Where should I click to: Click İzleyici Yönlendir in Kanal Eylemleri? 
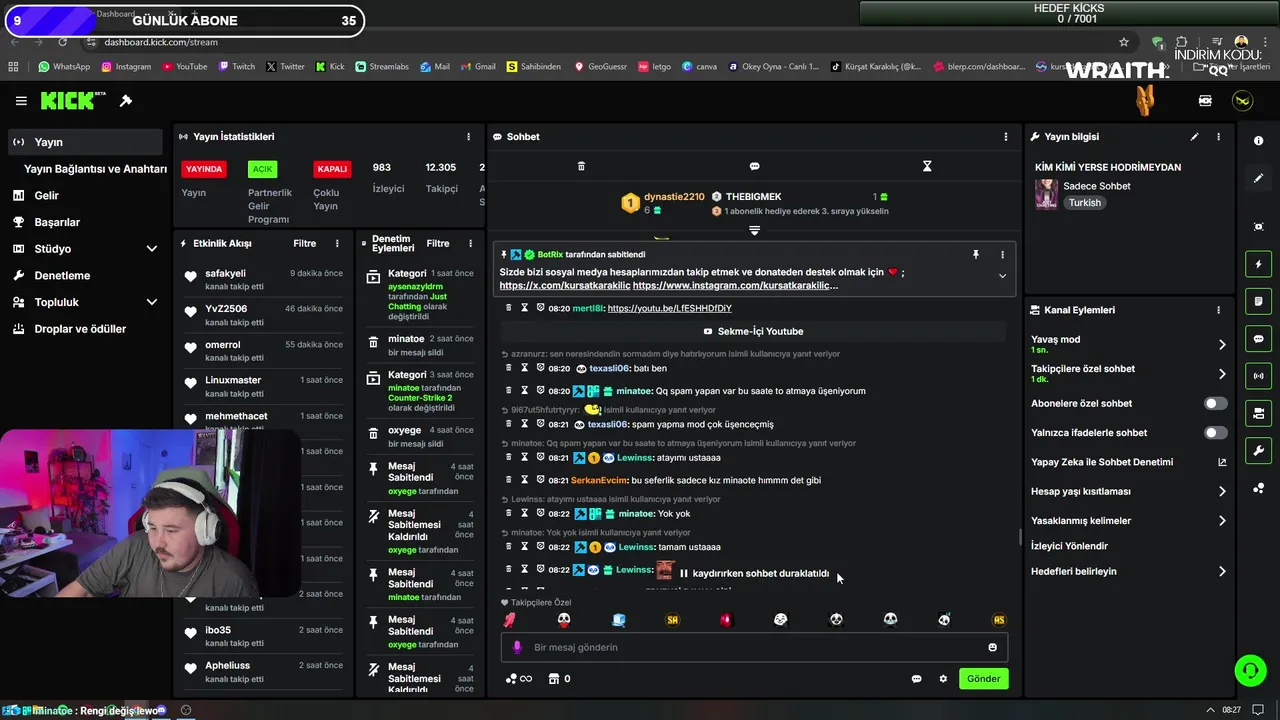[1069, 546]
